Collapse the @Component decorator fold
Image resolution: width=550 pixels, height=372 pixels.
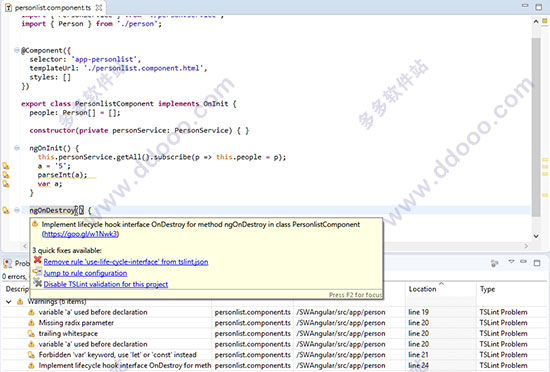point(16,50)
